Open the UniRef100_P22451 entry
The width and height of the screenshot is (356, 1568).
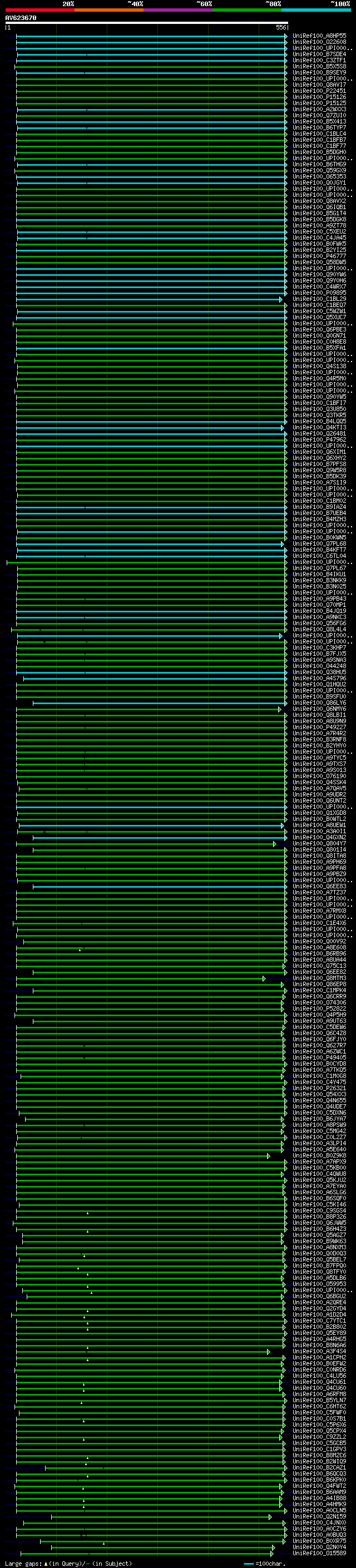tap(319, 91)
